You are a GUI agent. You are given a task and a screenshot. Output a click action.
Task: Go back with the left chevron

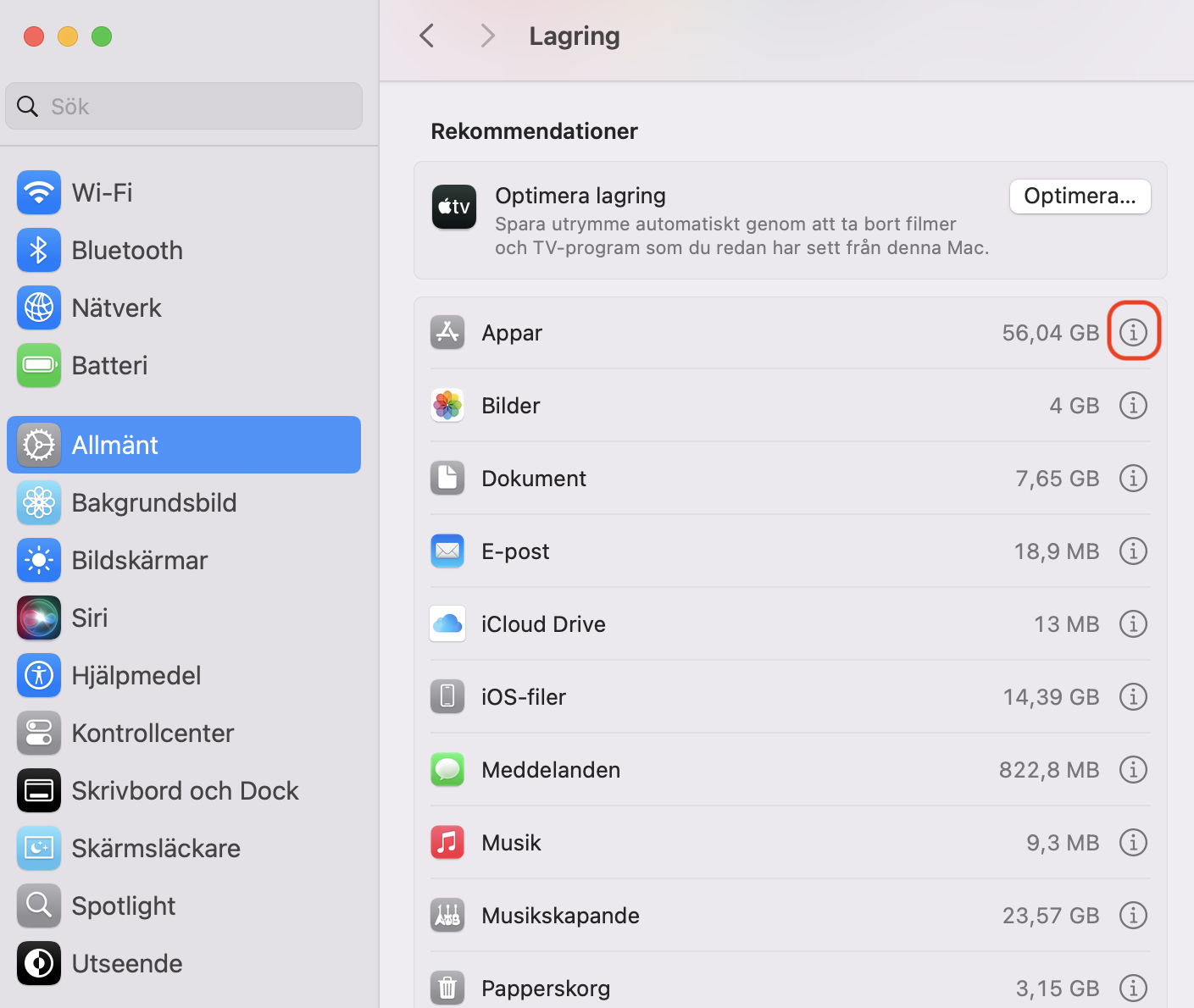tap(427, 36)
